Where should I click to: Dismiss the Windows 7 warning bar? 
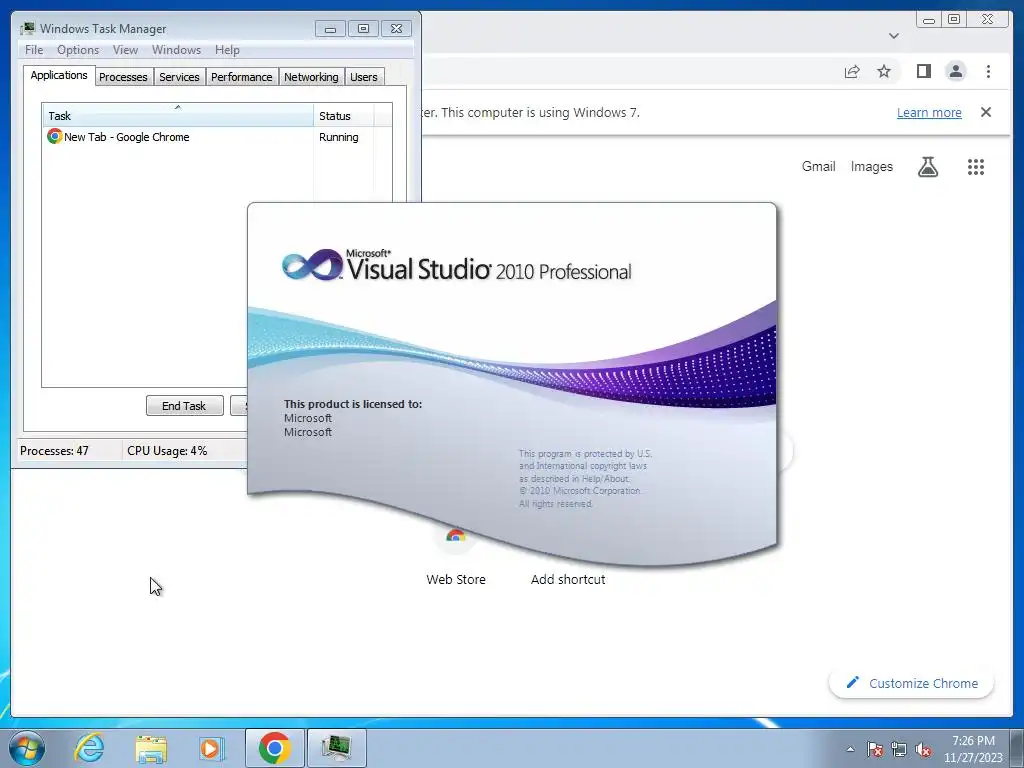pyautogui.click(x=986, y=112)
